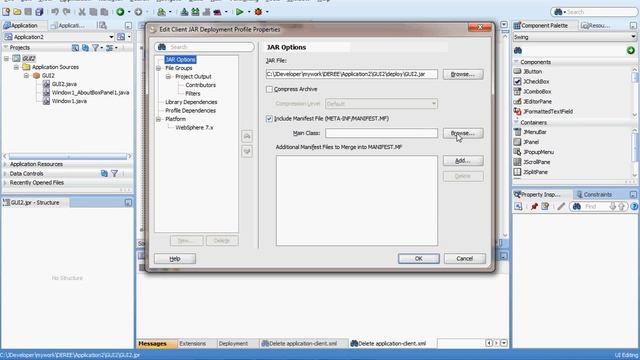Select Profile Dependencies in the tree
640x360 pixels.
click(190, 111)
